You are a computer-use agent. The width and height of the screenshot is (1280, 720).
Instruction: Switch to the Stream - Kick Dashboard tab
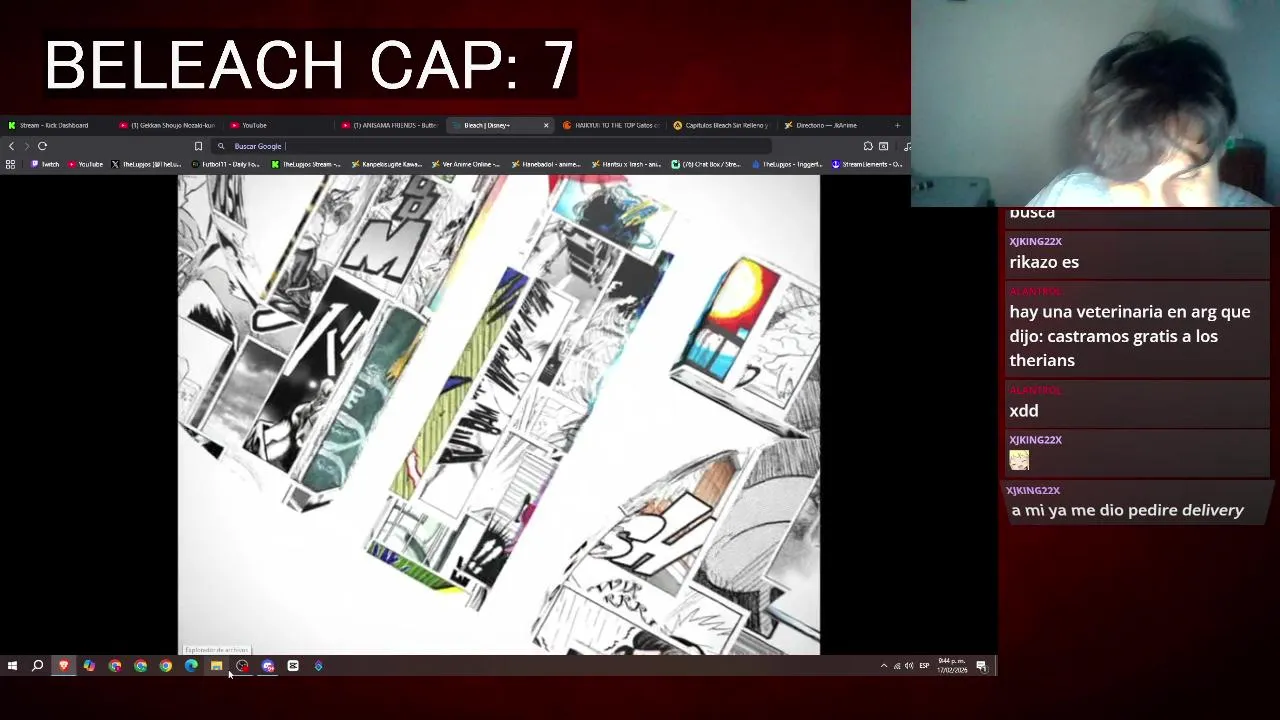(x=54, y=125)
